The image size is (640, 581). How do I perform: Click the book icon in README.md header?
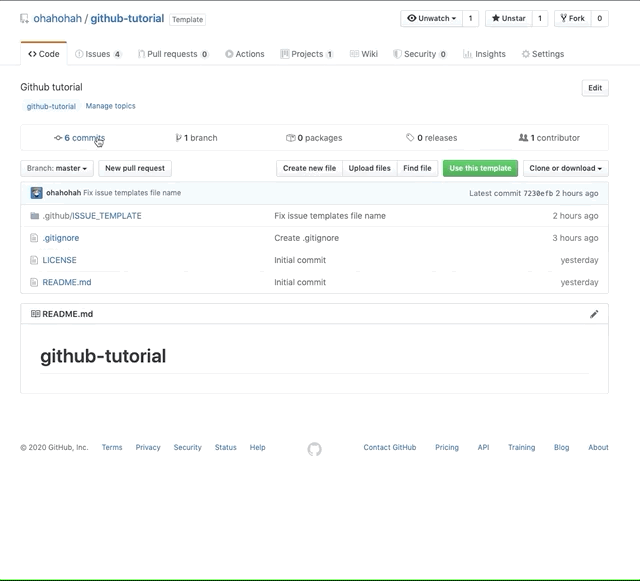coord(36,314)
